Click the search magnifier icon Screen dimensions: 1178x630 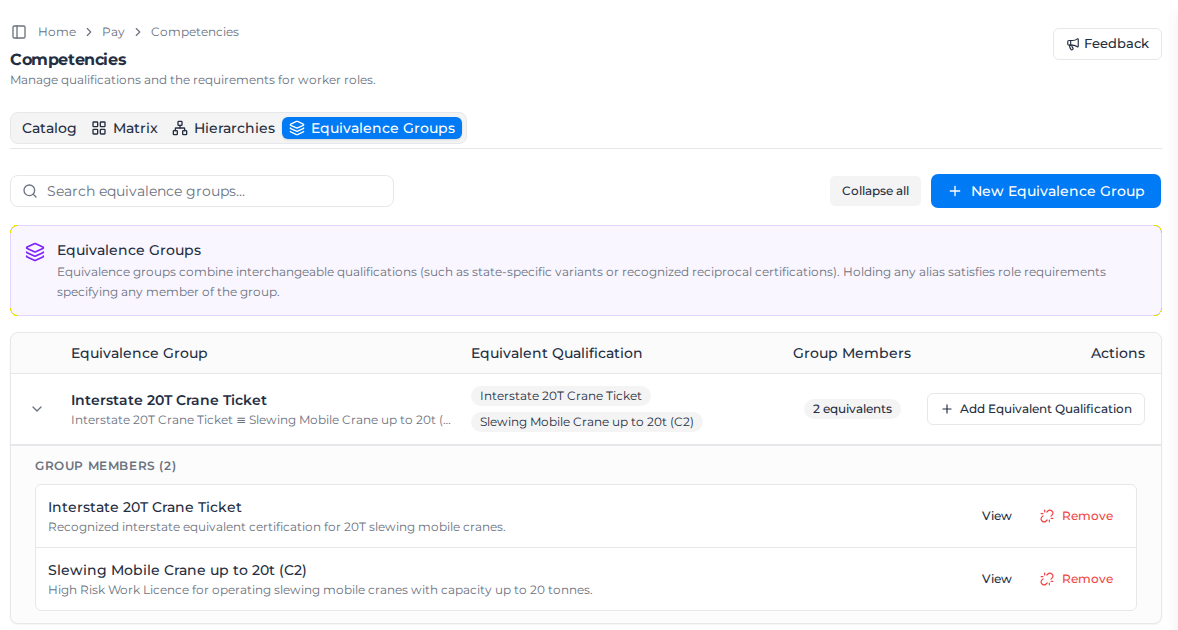point(30,191)
